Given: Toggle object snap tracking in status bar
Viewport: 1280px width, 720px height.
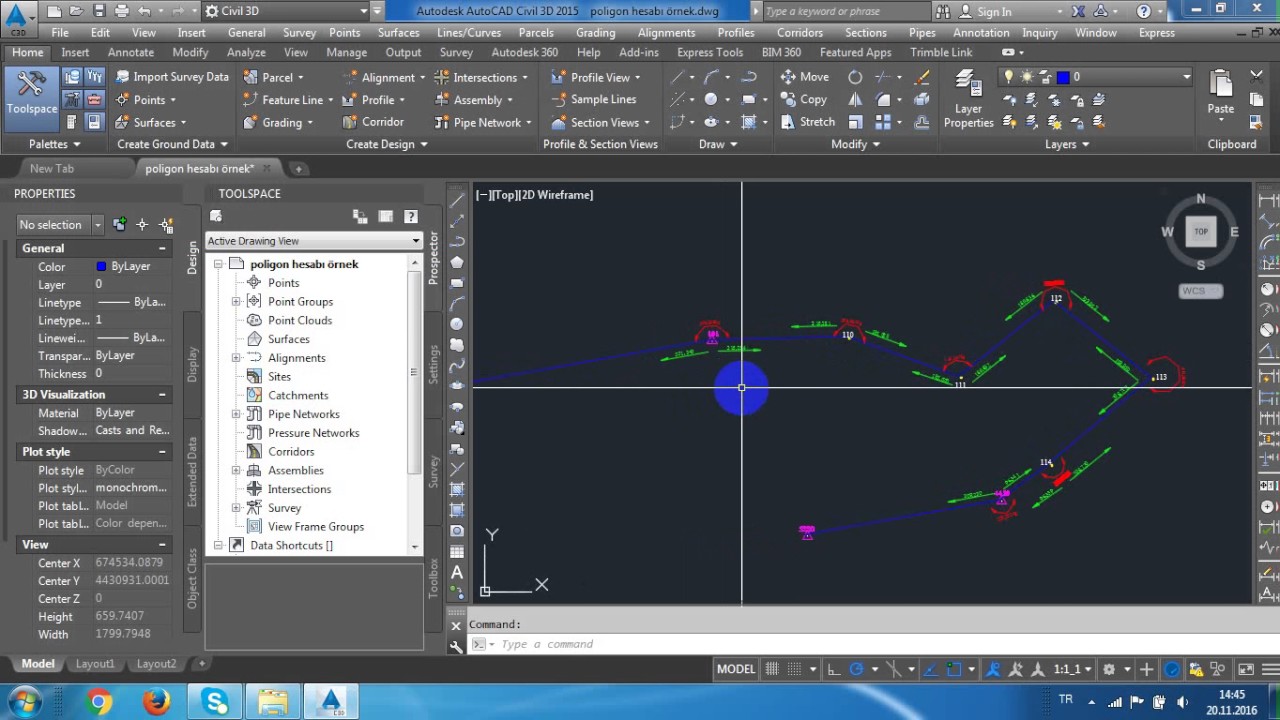Looking at the screenshot, I should click(x=933, y=669).
